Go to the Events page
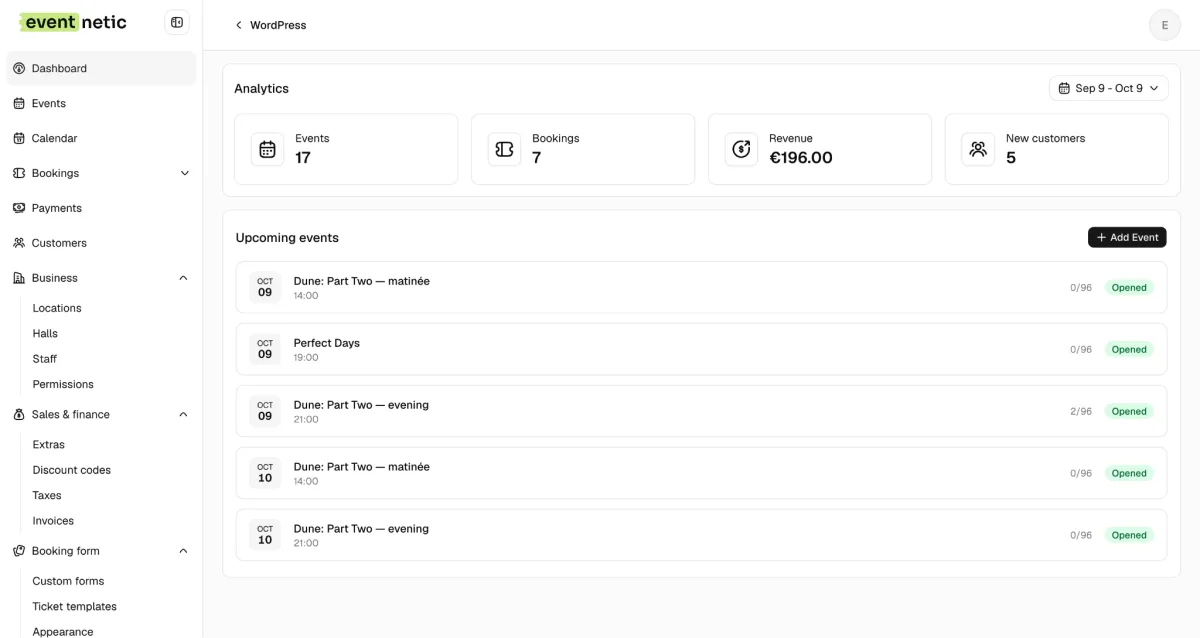1200x638 pixels. tap(101, 103)
